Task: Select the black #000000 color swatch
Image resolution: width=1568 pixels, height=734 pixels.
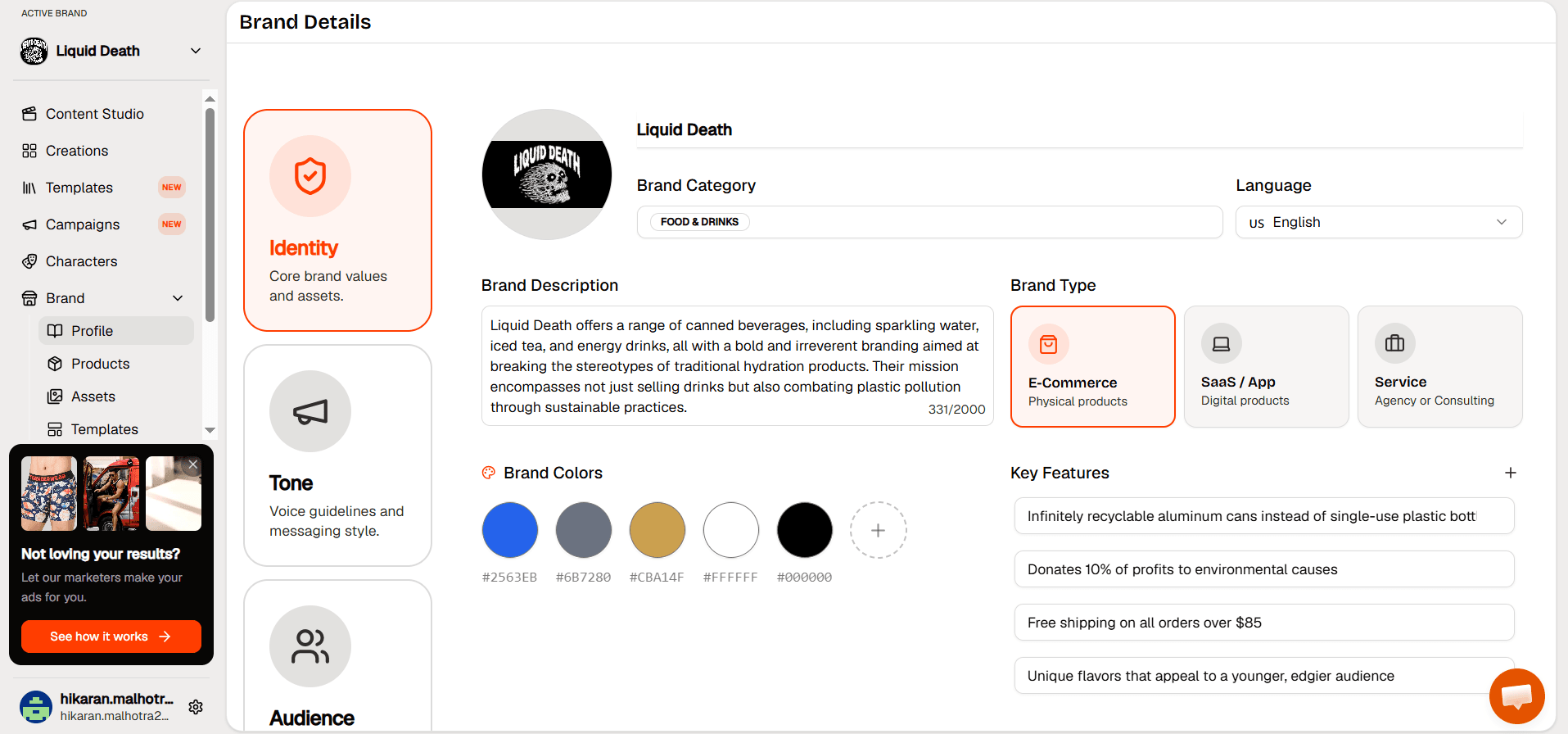Action: pyautogui.click(x=805, y=530)
